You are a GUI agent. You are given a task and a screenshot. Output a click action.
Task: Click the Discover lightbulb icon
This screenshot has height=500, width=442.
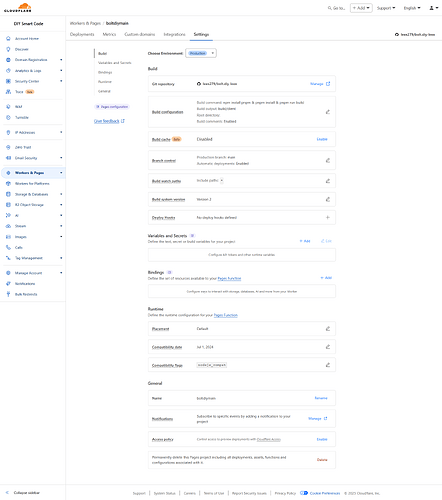point(8,49)
